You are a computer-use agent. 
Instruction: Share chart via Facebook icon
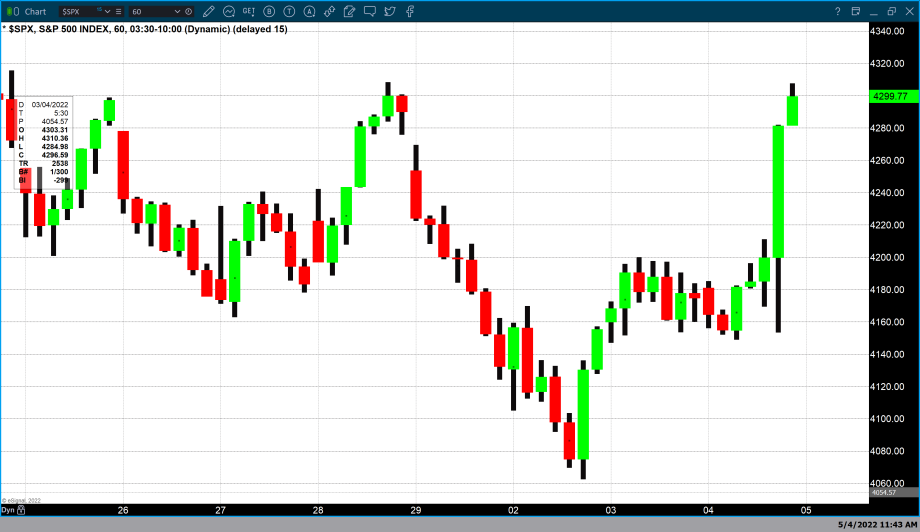409,11
